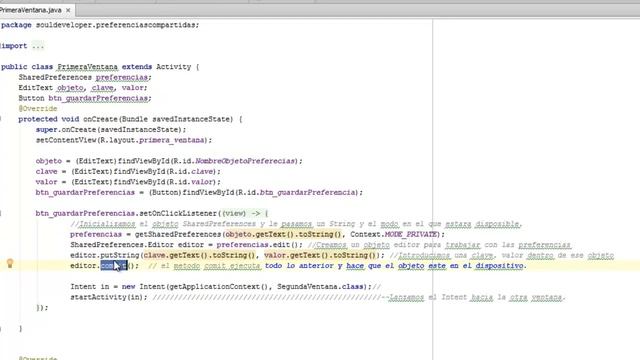Click the editor.putString call
Image resolution: width=640 pixels, height=360 pixels.
(x=104, y=255)
